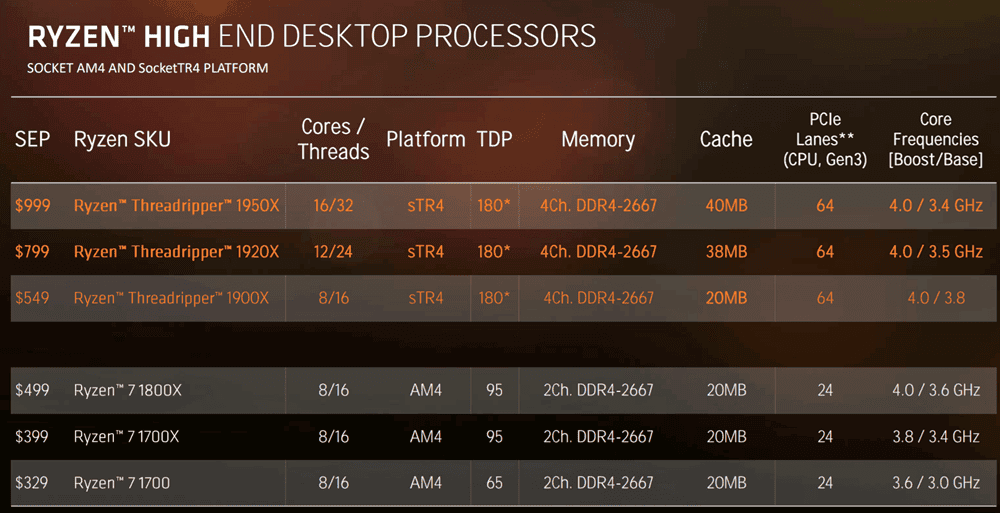Screen dimensions: 1000x513
Task: Select the Memory column header
Action: (x=598, y=139)
